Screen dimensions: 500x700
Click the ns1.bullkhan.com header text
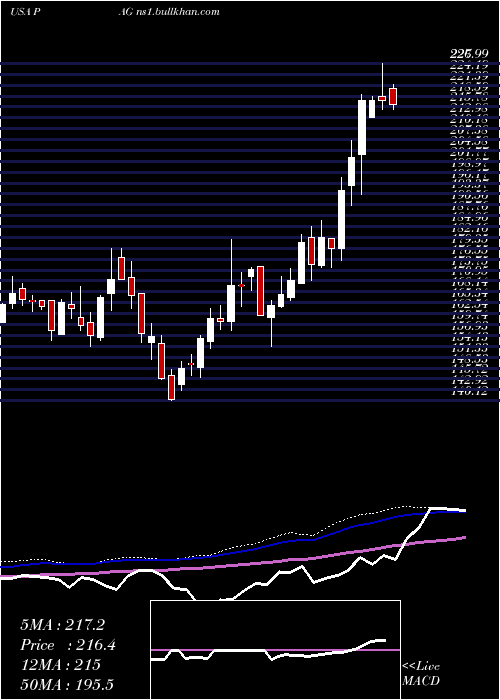pyautogui.click(x=179, y=12)
